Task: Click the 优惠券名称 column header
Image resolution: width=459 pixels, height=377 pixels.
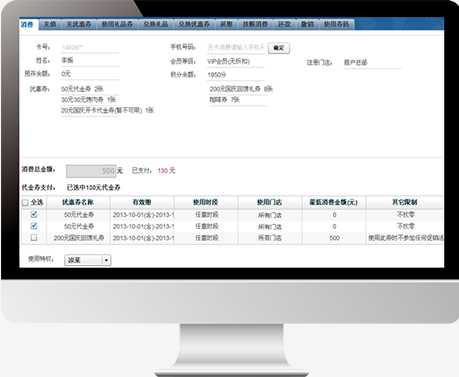Action: pos(78,202)
